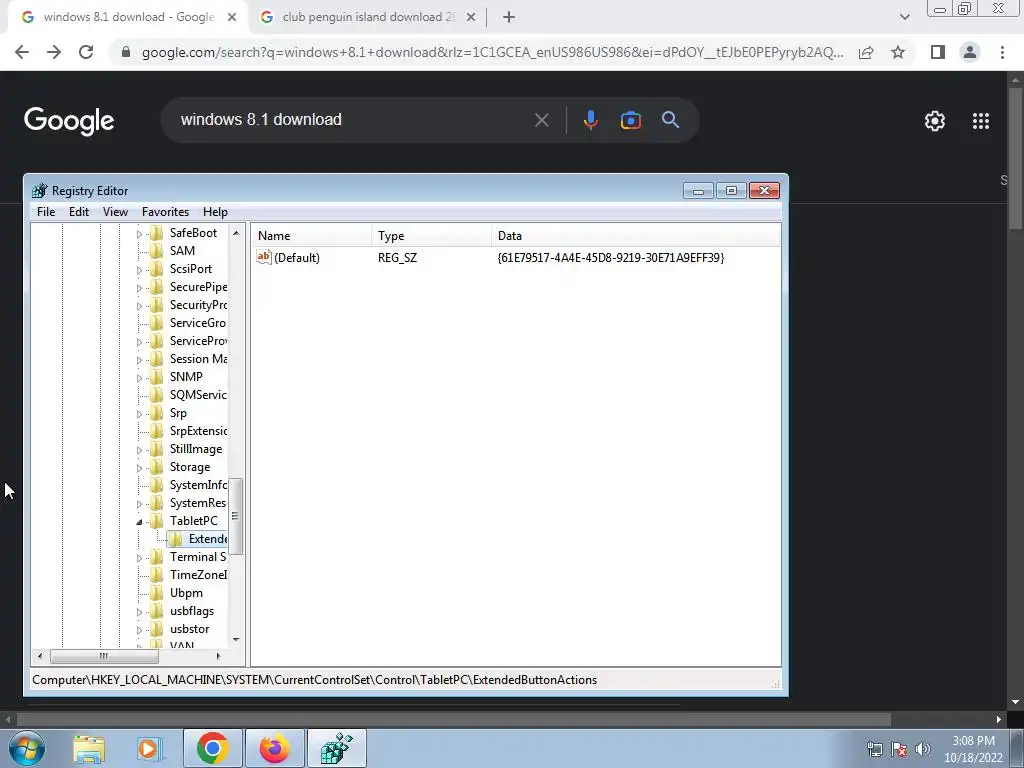1024x768 pixels.
Task: Open the Edit menu in Registry Editor
Action: click(x=79, y=212)
